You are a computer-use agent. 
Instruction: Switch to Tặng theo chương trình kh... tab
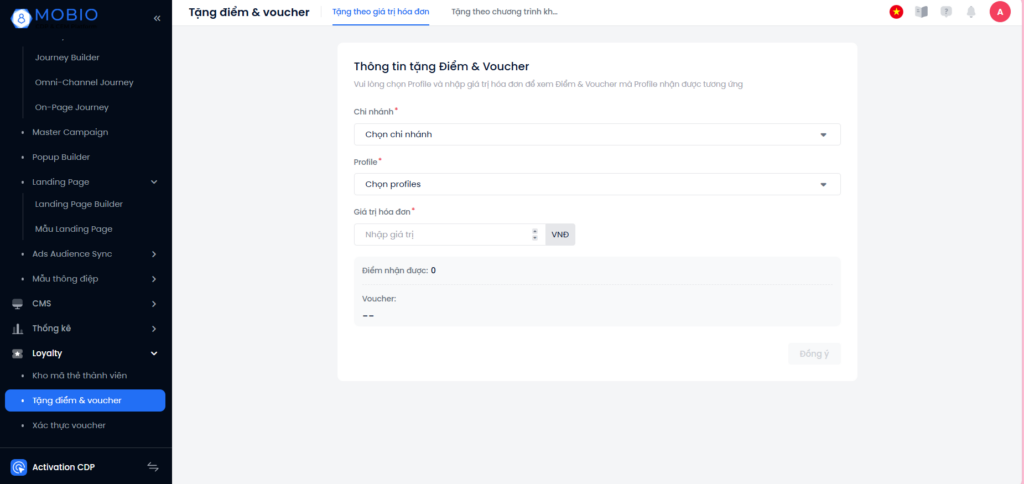(x=504, y=12)
